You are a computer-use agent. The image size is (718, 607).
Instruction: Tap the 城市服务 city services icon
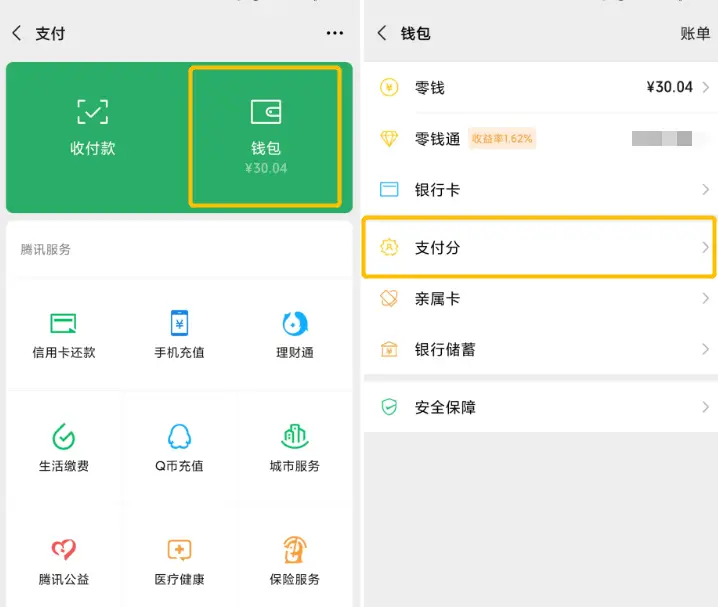coord(295,436)
